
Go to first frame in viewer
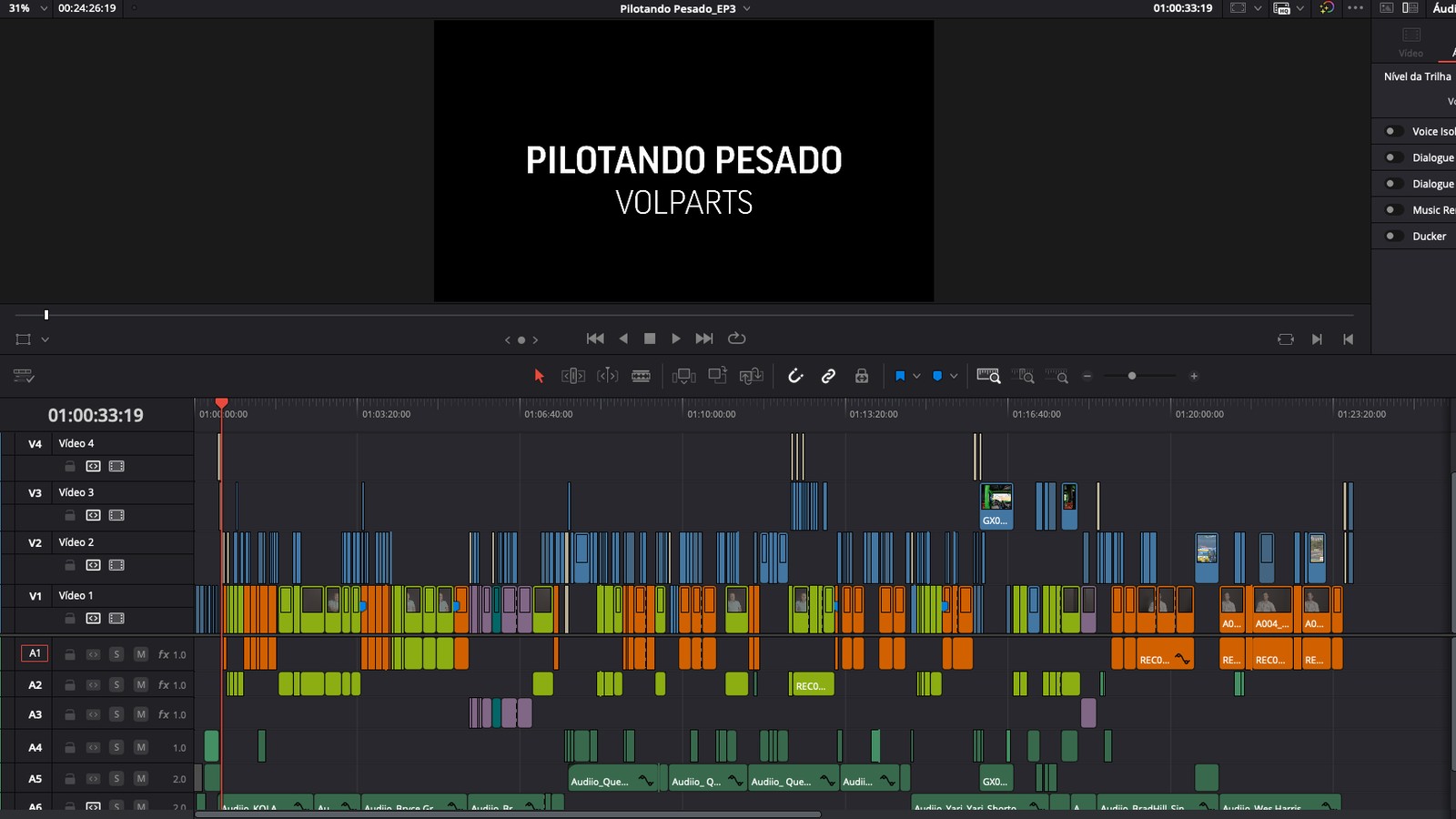(595, 339)
